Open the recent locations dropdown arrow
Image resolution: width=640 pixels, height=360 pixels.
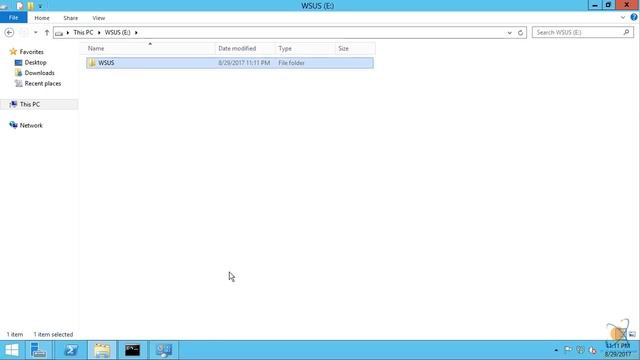(x=36, y=33)
